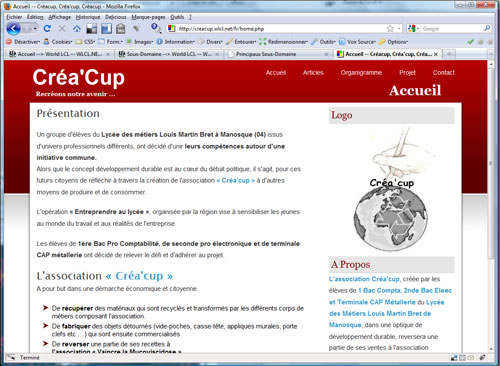Image resolution: width=500 pixels, height=366 pixels.
Task: Switch to Accueil World LCL tab
Action: [x=59, y=54]
